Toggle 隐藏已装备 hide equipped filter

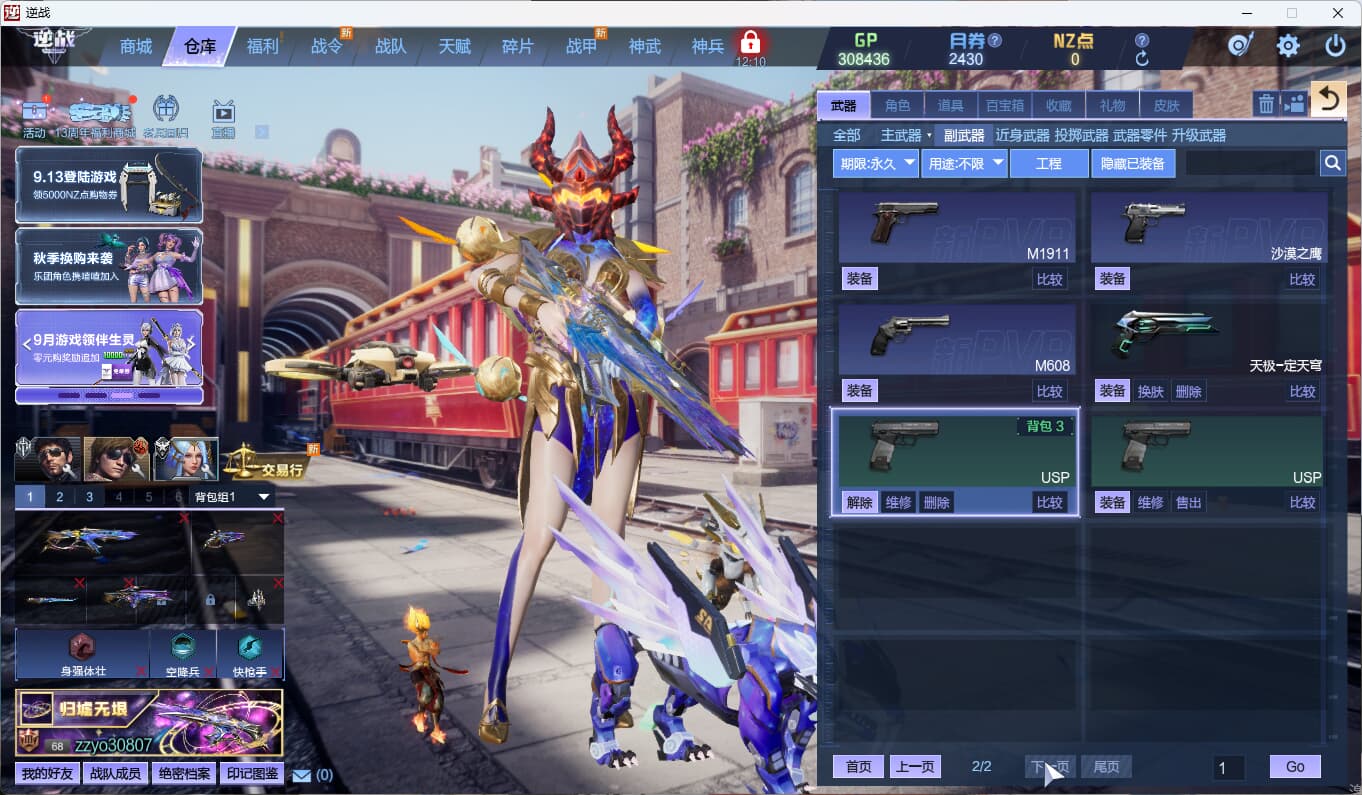[1133, 163]
